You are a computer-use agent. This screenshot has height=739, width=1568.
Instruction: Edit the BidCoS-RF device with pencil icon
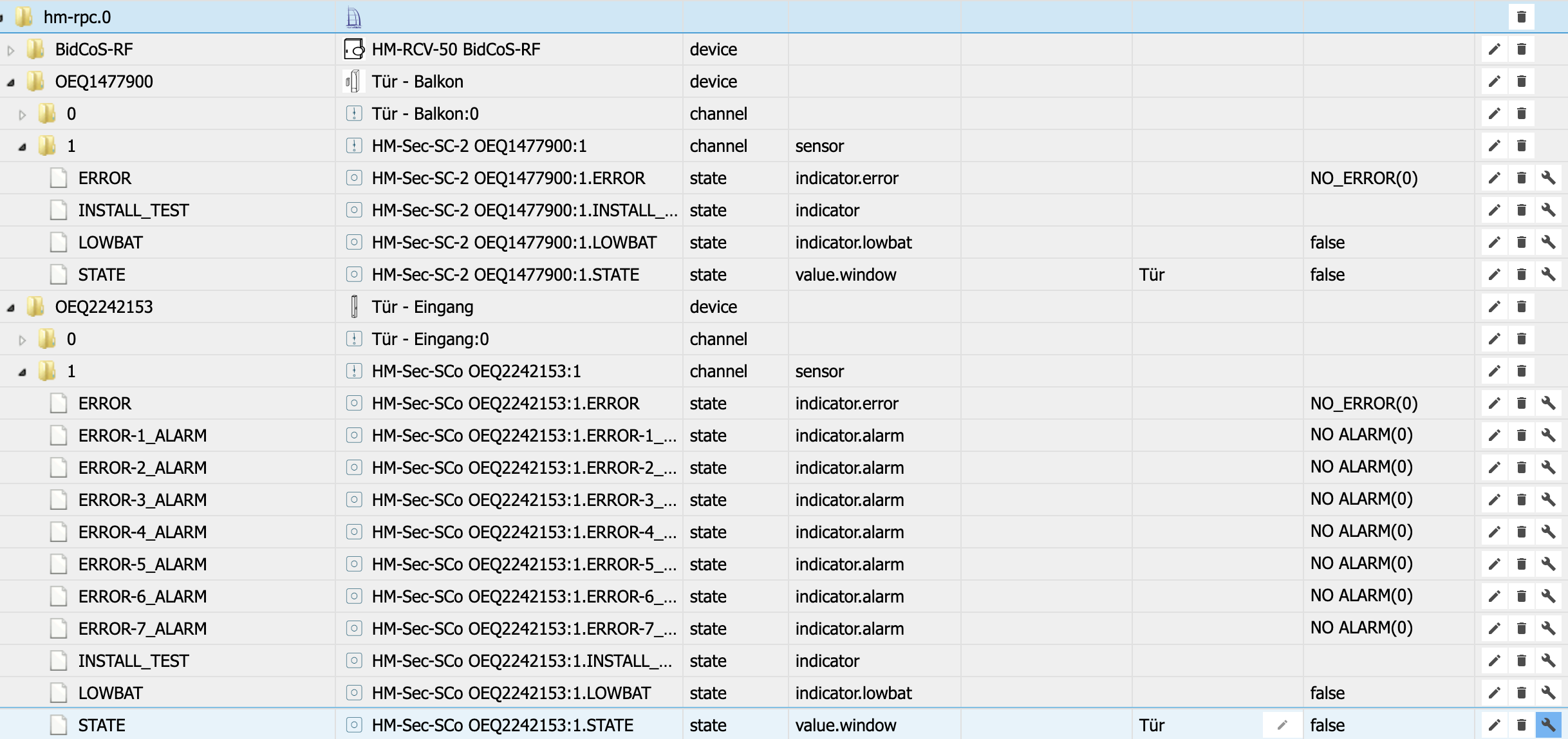click(x=1495, y=49)
